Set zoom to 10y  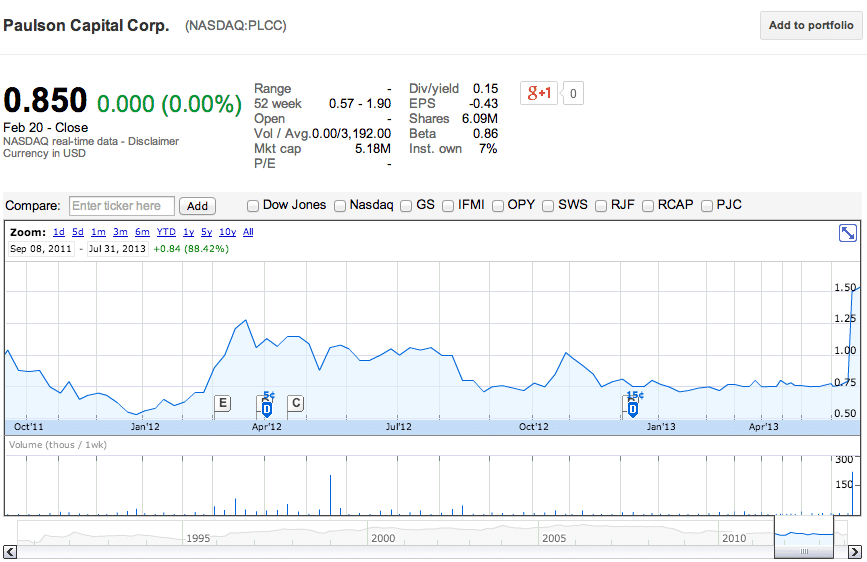click(227, 232)
